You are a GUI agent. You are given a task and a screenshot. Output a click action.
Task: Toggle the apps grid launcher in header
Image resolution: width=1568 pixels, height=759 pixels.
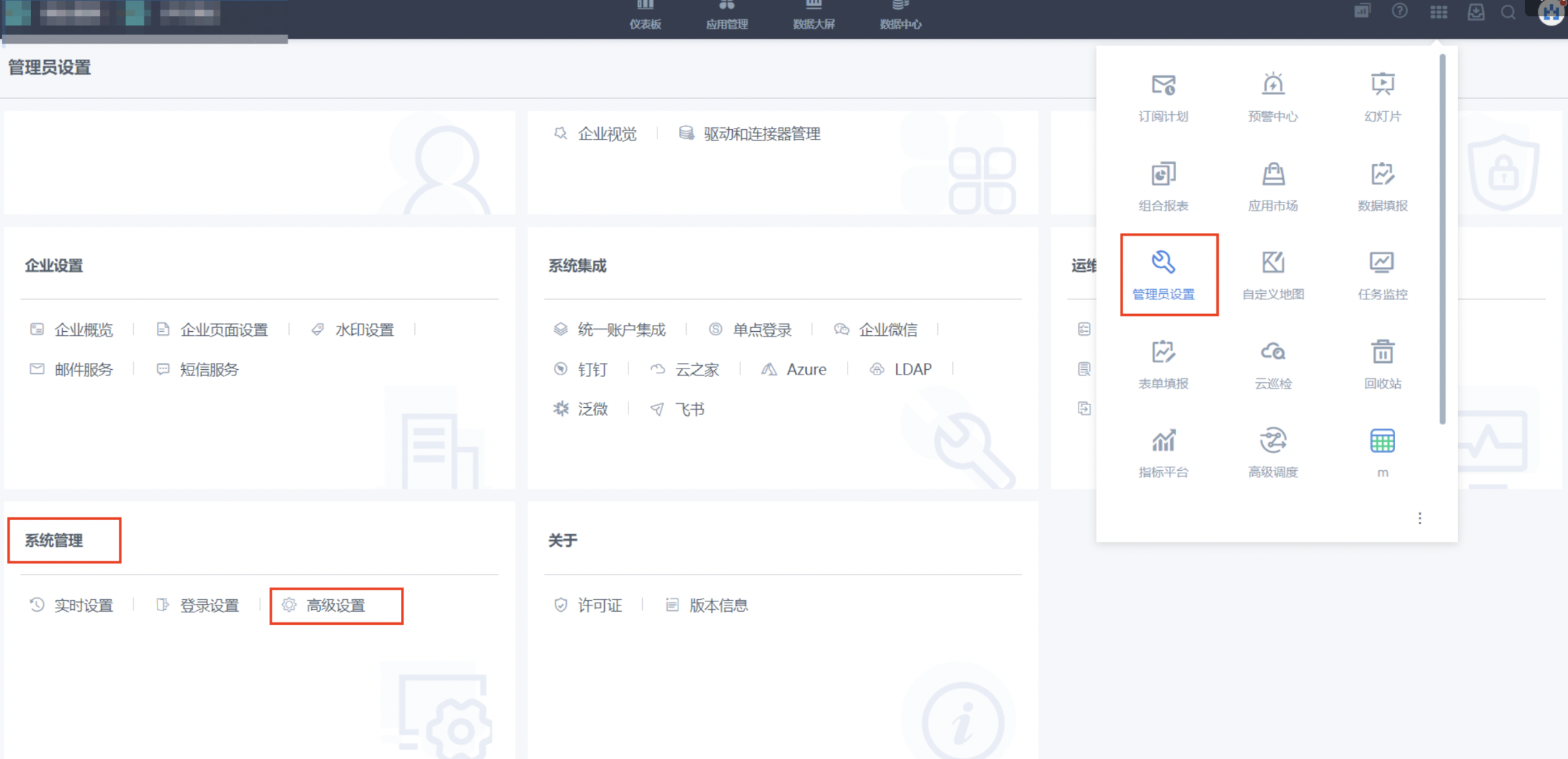1438,12
